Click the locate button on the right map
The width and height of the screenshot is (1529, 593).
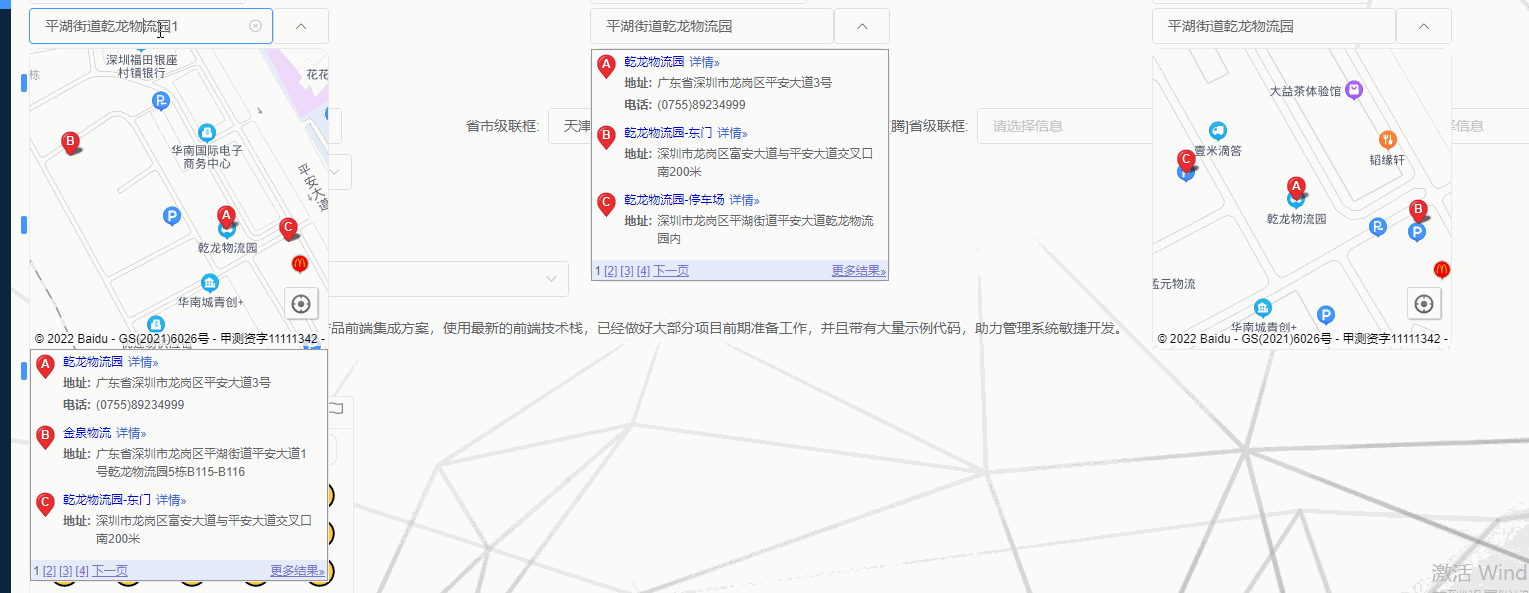1424,302
